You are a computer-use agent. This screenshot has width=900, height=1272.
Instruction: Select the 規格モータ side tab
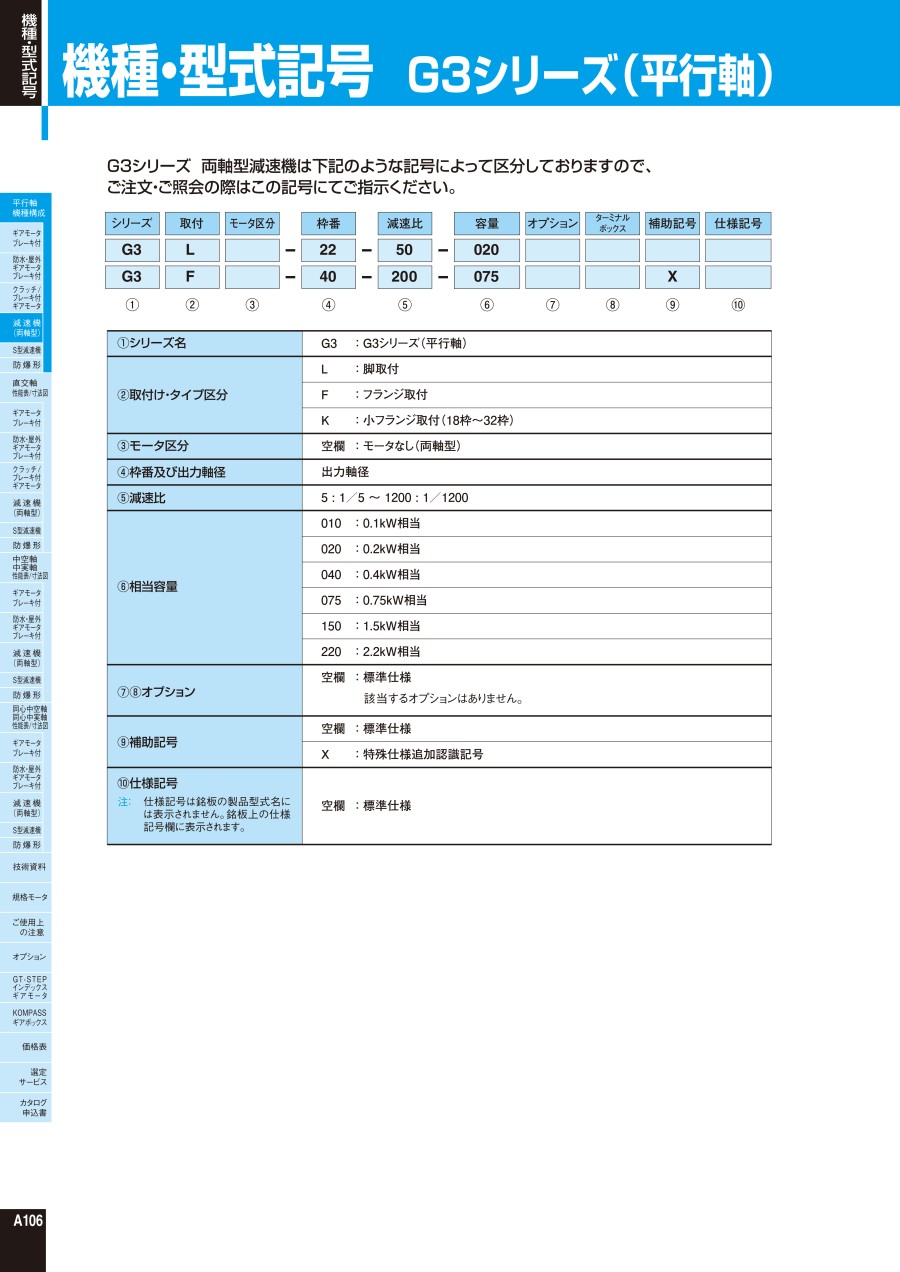coord(26,897)
